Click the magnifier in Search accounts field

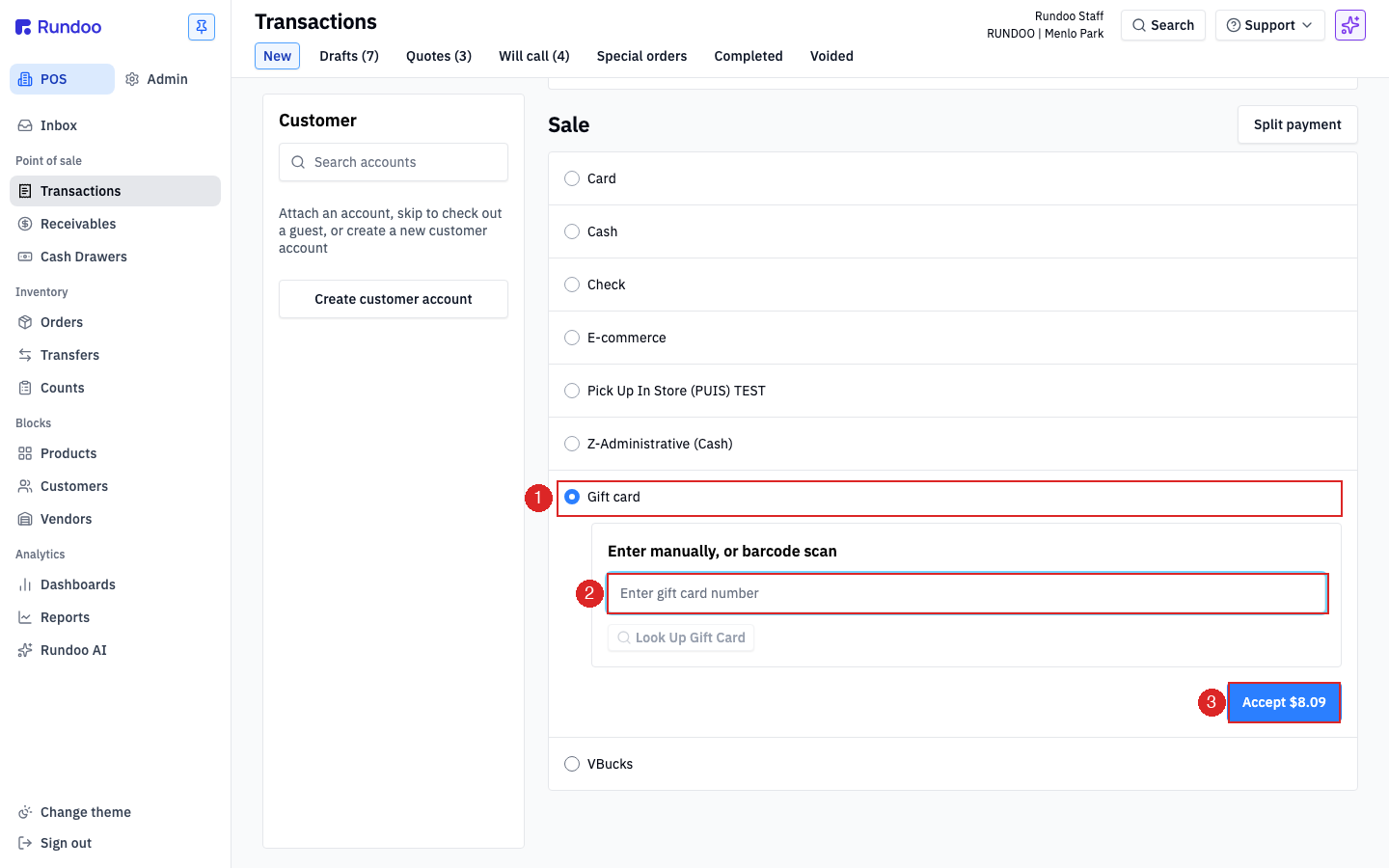[298, 162]
